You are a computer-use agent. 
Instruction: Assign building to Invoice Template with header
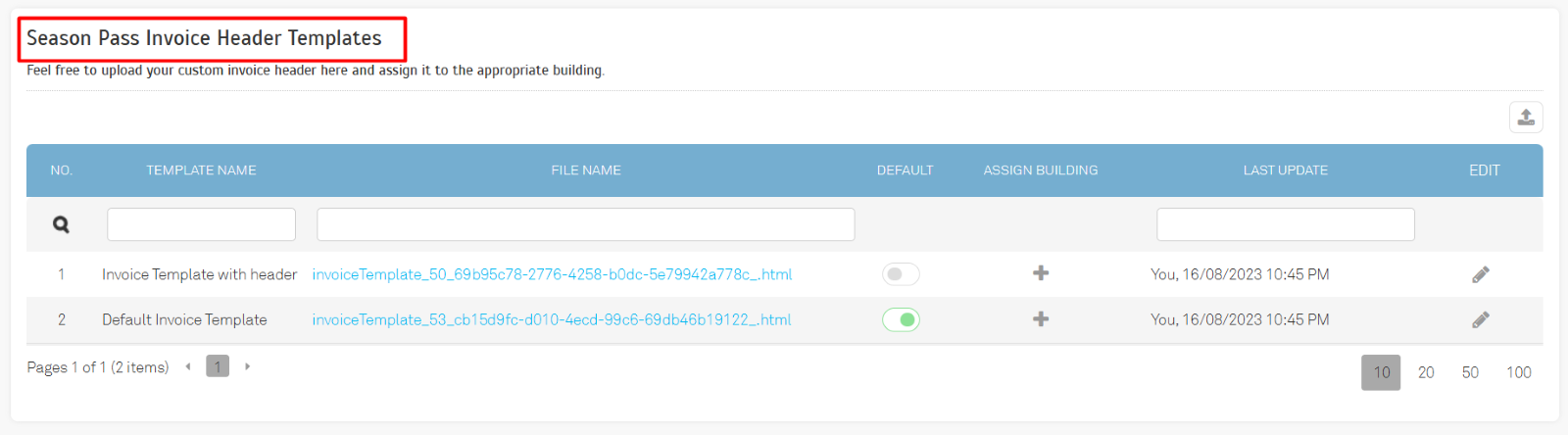pyautogui.click(x=1041, y=273)
